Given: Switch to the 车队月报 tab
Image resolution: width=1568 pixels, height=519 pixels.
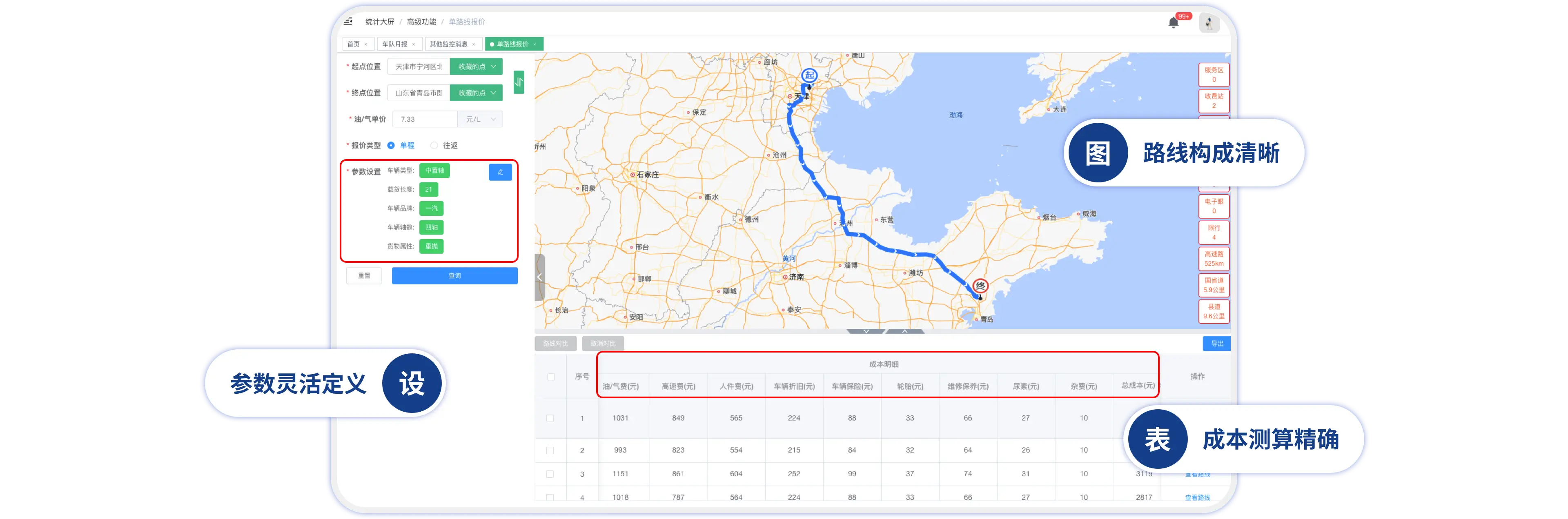Looking at the screenshot, I should click(394, 44).
